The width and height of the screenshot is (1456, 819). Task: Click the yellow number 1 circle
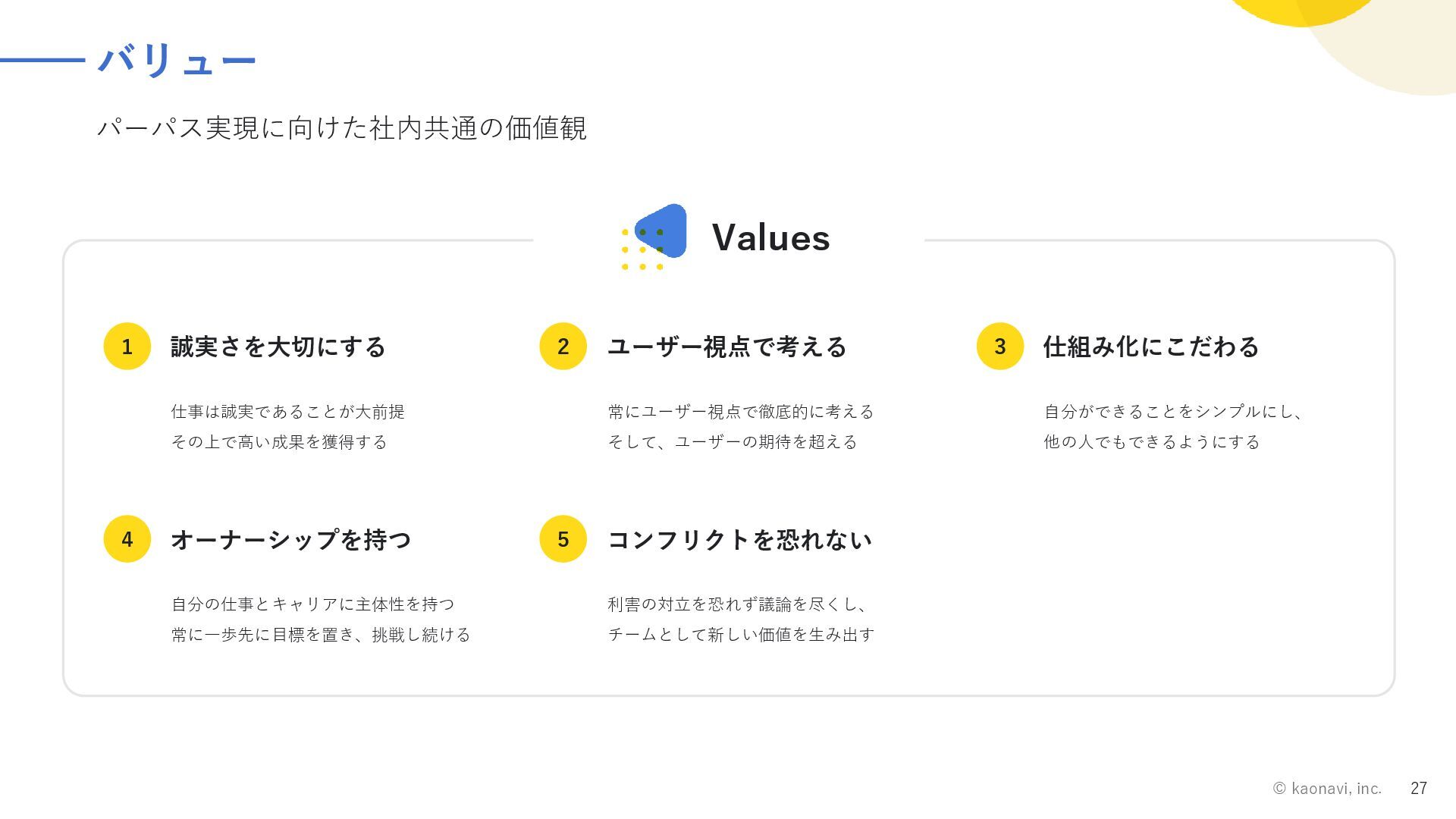[127, 347]
